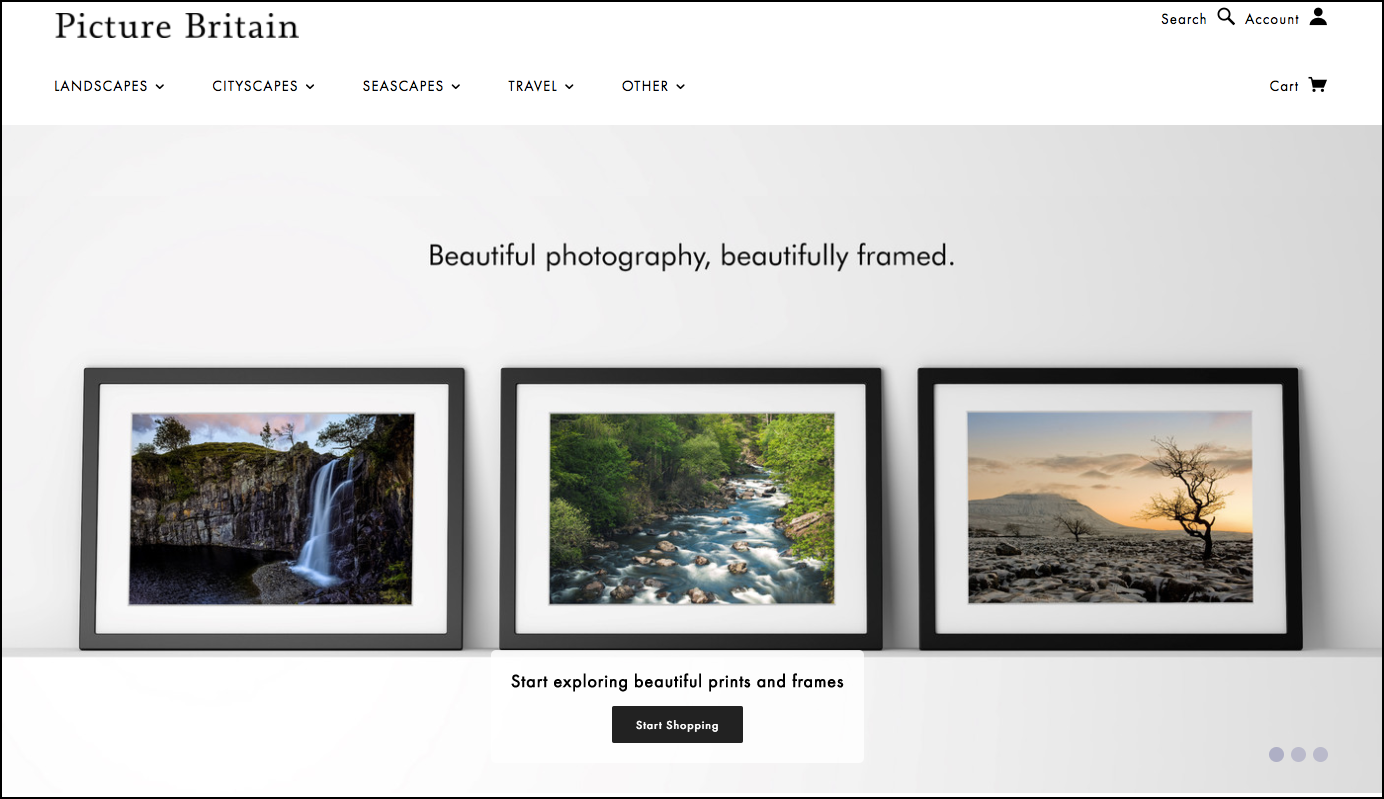This screenshot has height=799, width=1384.
Task: Select the third slideshow dot
Action: (1320, 754)
